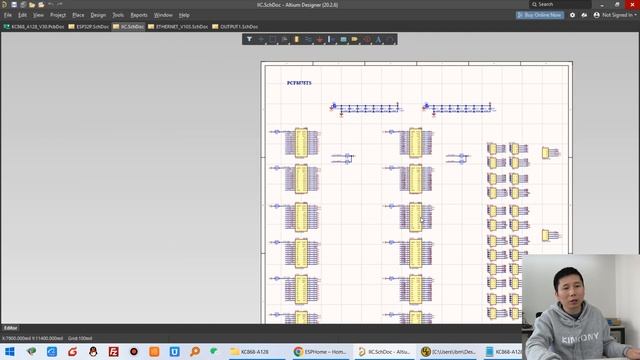Open the View menu

(x=38, y=15)
